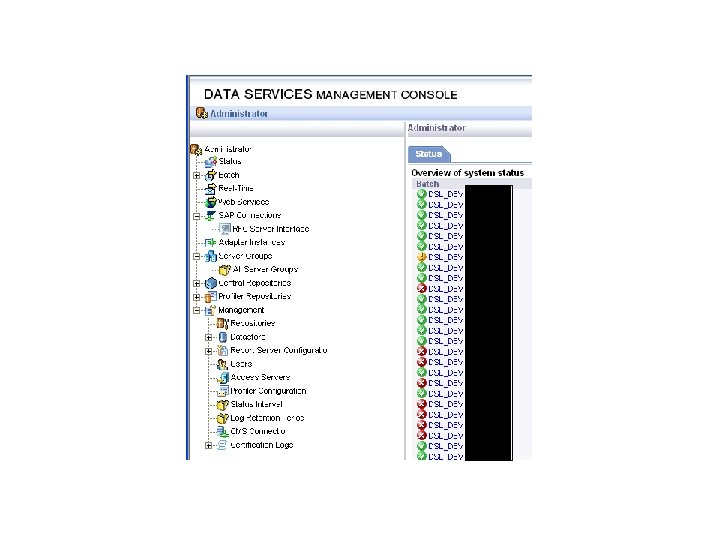720x540 pixels.
Task: Open the CMS Connection item
Action: [258, 432]
